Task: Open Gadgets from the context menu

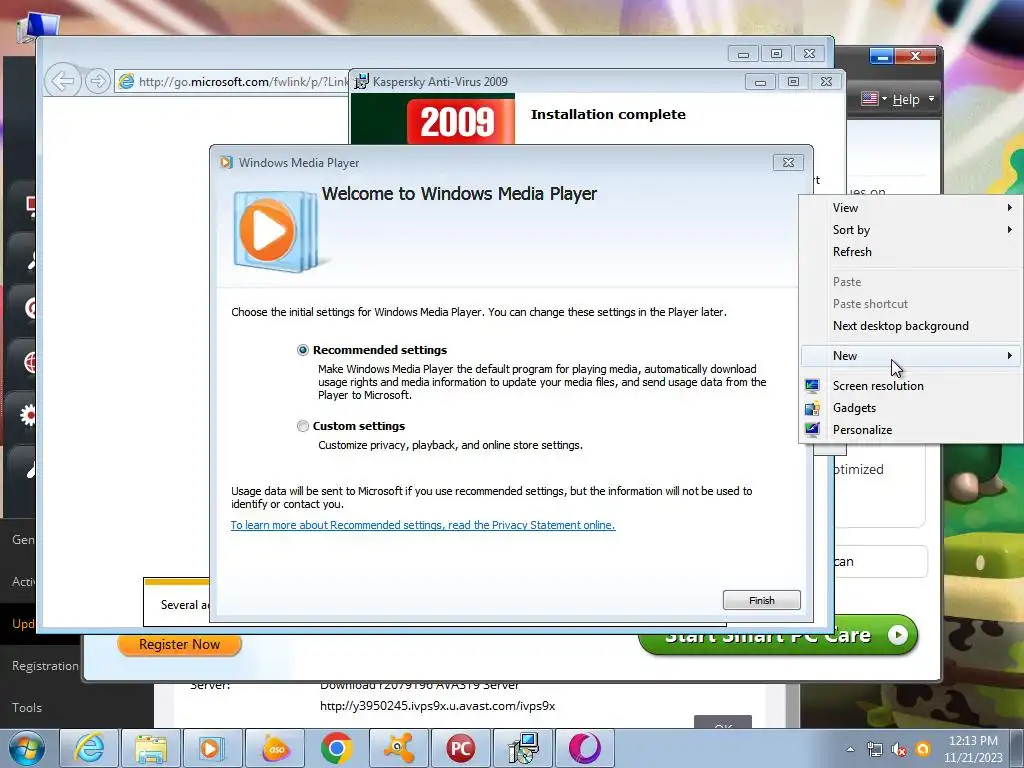Action: pos(911,408)
